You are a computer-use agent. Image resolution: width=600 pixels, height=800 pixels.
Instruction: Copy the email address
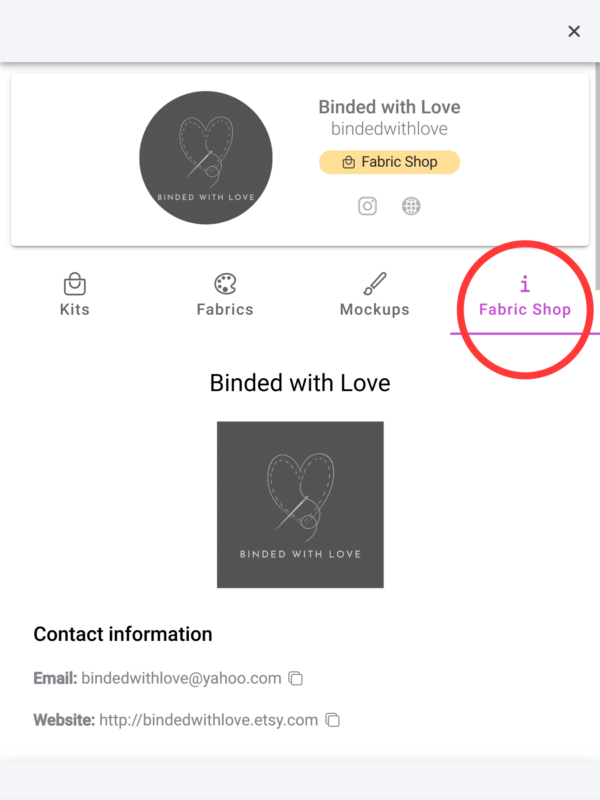click(296, 678)
